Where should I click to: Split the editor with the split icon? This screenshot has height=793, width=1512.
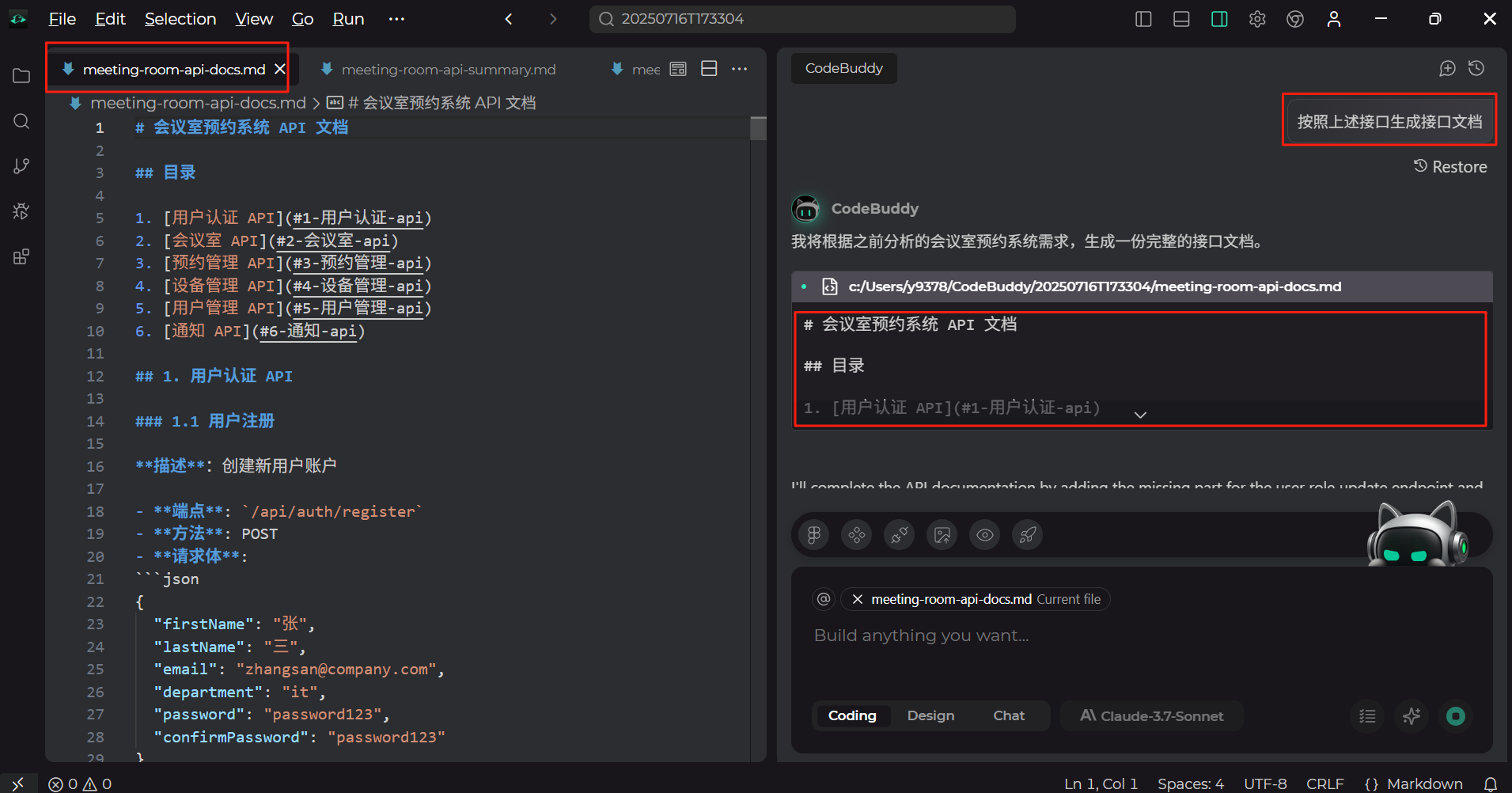709,69
